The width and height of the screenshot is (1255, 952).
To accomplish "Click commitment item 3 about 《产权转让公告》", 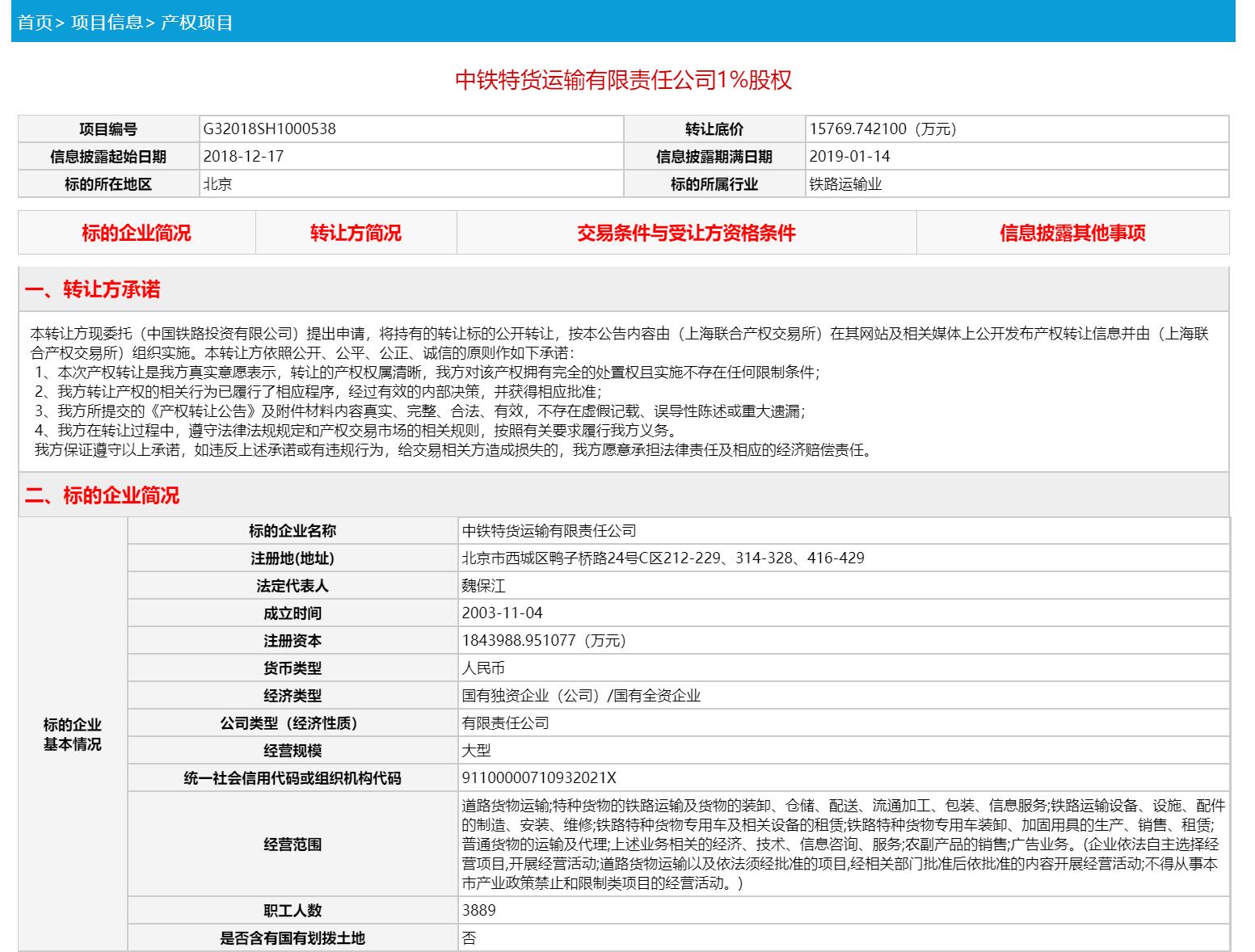I will click(420, 411).
